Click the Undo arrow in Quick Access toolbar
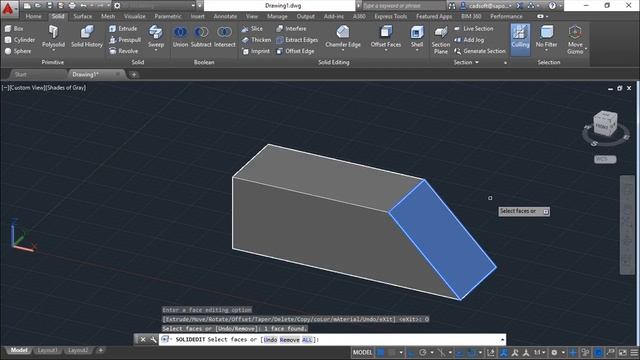640x360 pixels. coord(84,6)
